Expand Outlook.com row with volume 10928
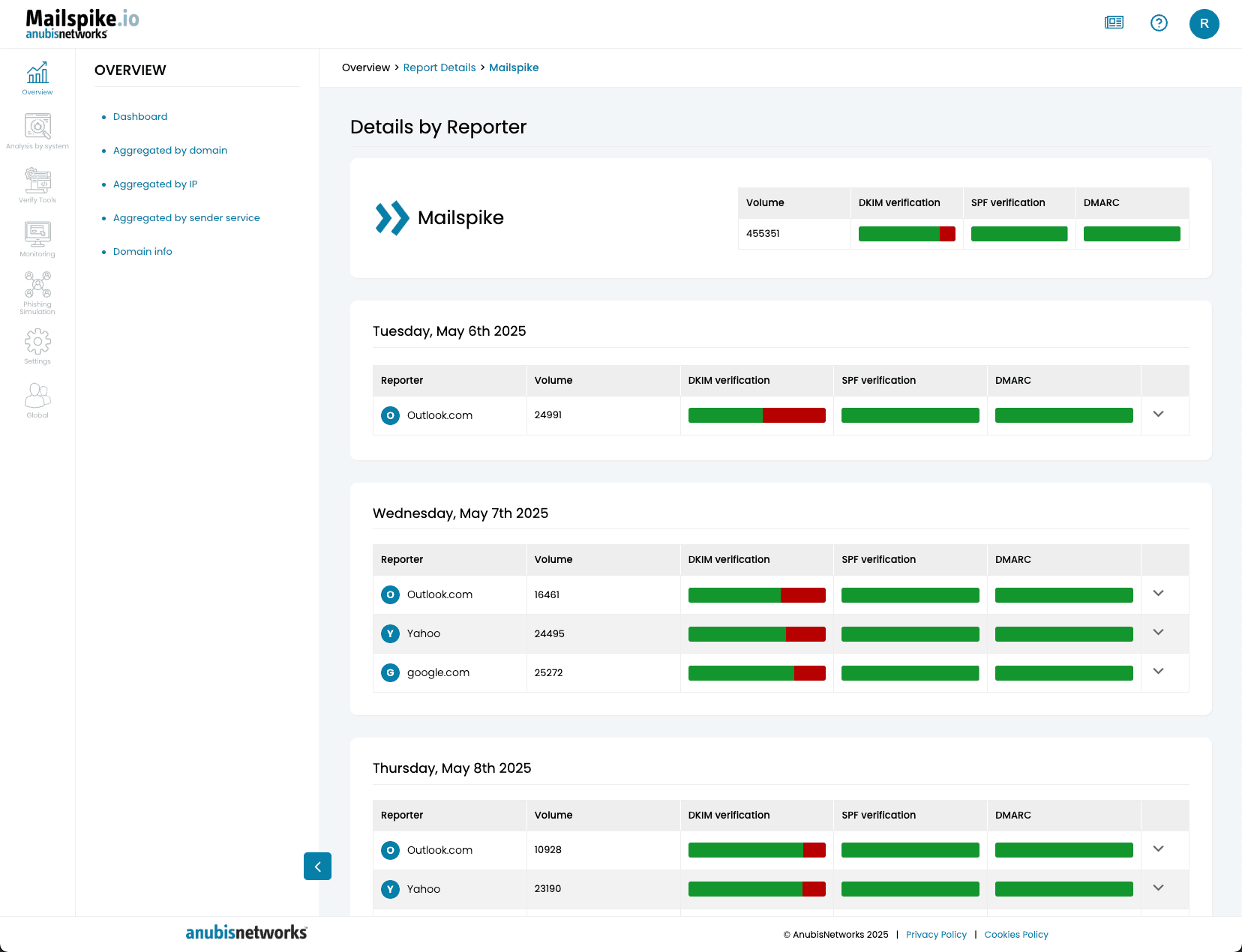Viewport: 1242px width, 952px height. tap(1159, 849)
